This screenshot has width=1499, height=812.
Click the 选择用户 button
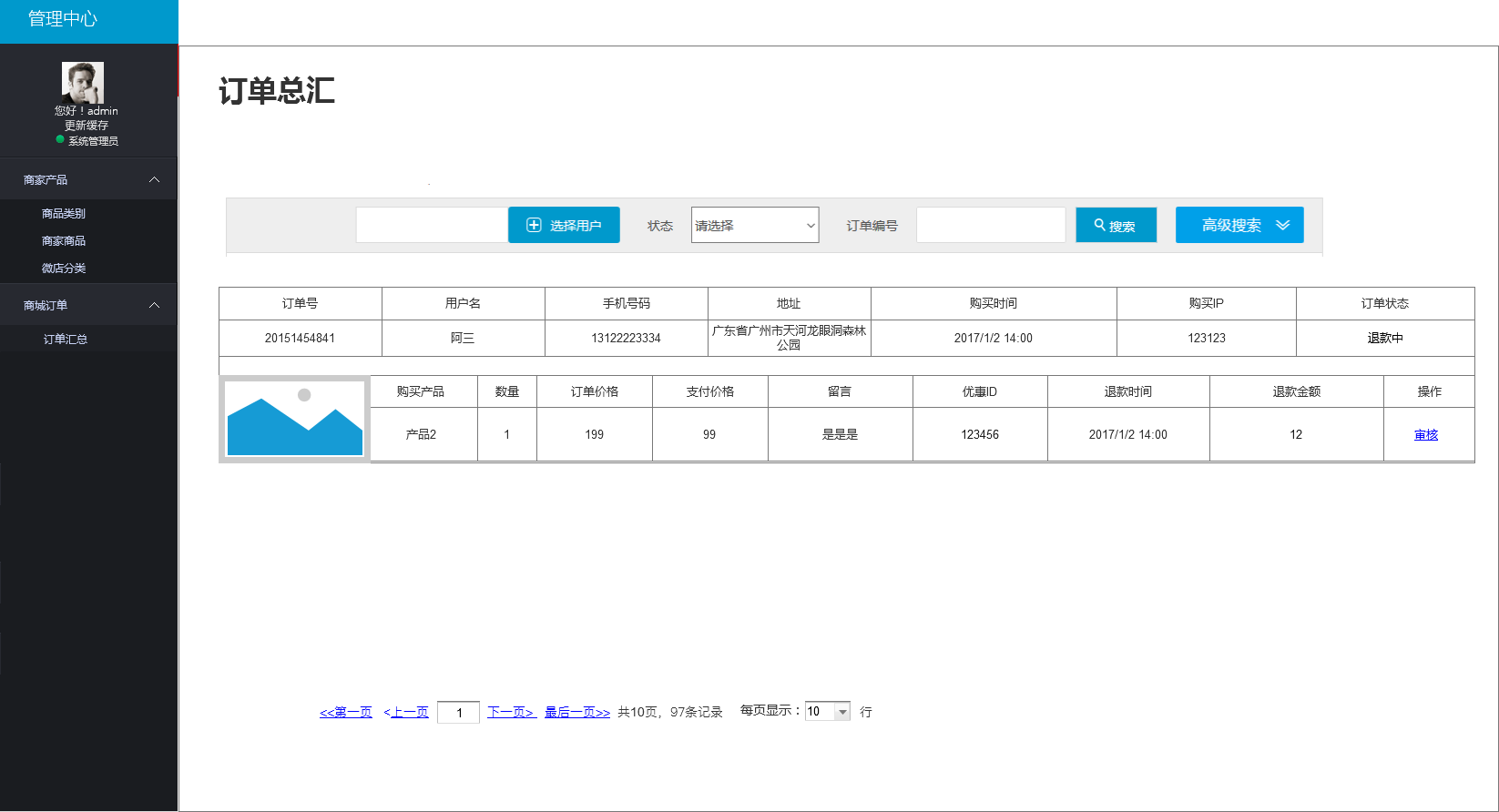(x=564, y=225)
